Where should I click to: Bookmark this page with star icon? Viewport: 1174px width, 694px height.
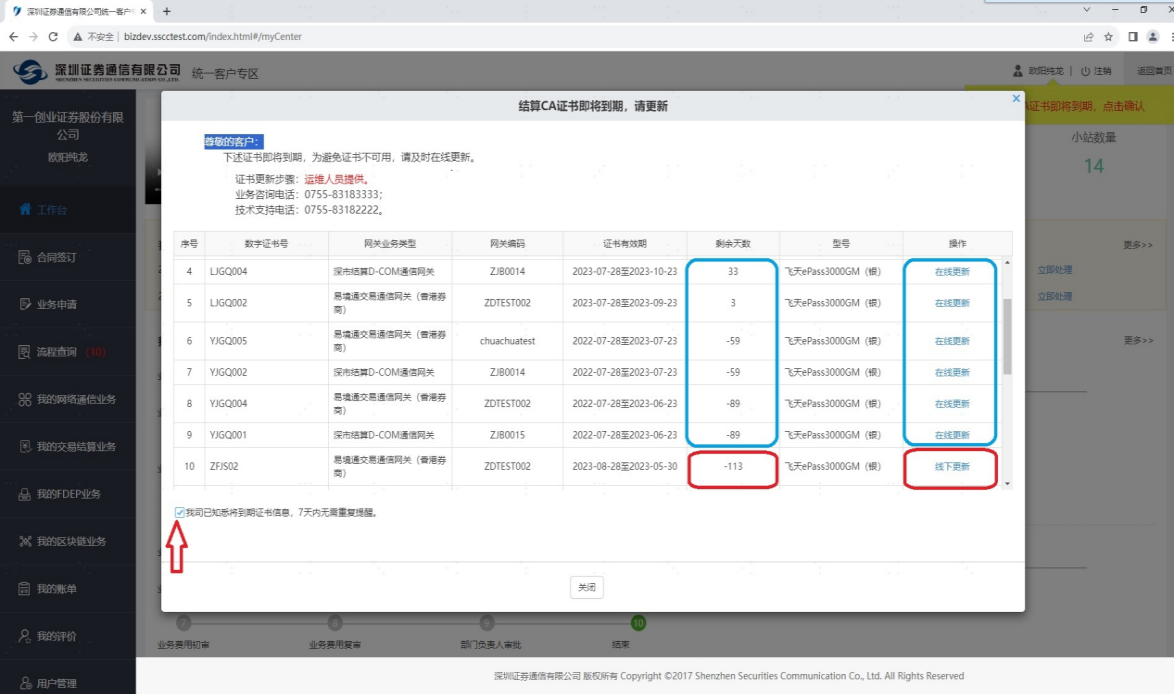(1109, 37)
